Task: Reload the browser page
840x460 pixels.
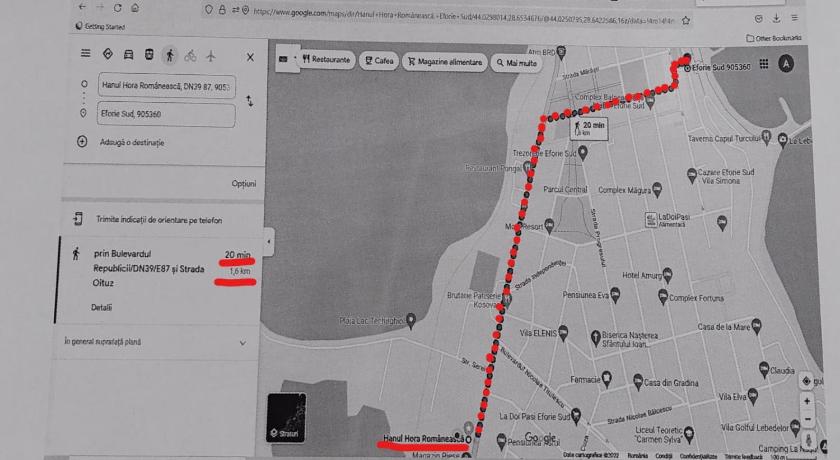Action: tap(117, 8)
